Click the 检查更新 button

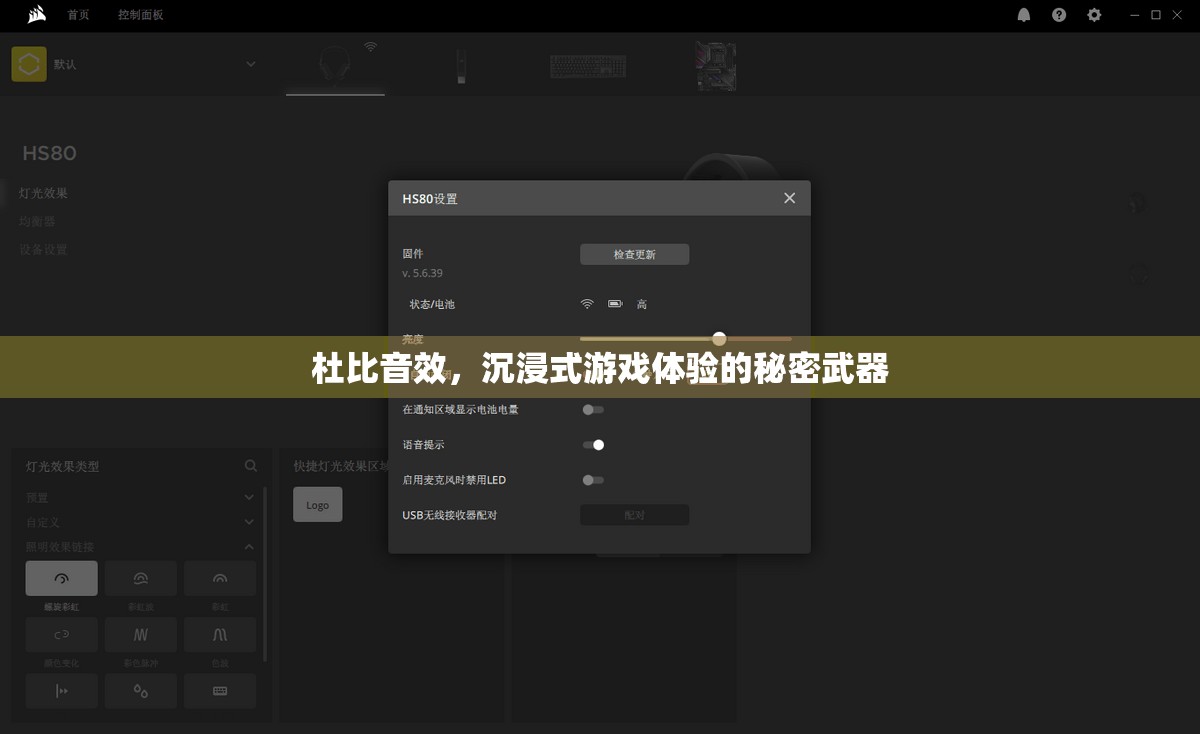click(x=634, y=254)
